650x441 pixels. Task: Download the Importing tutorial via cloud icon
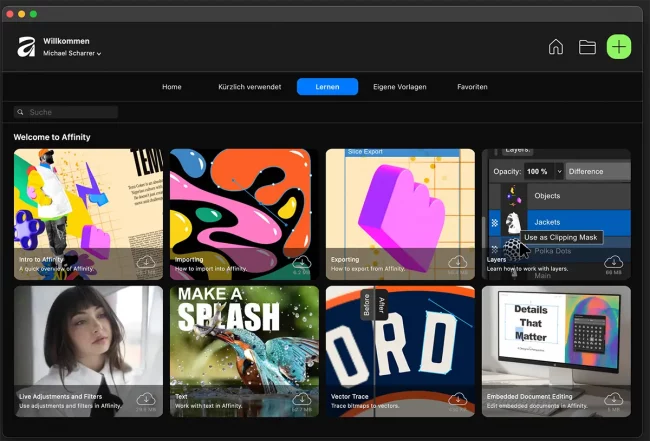click(x=302, y=262)
